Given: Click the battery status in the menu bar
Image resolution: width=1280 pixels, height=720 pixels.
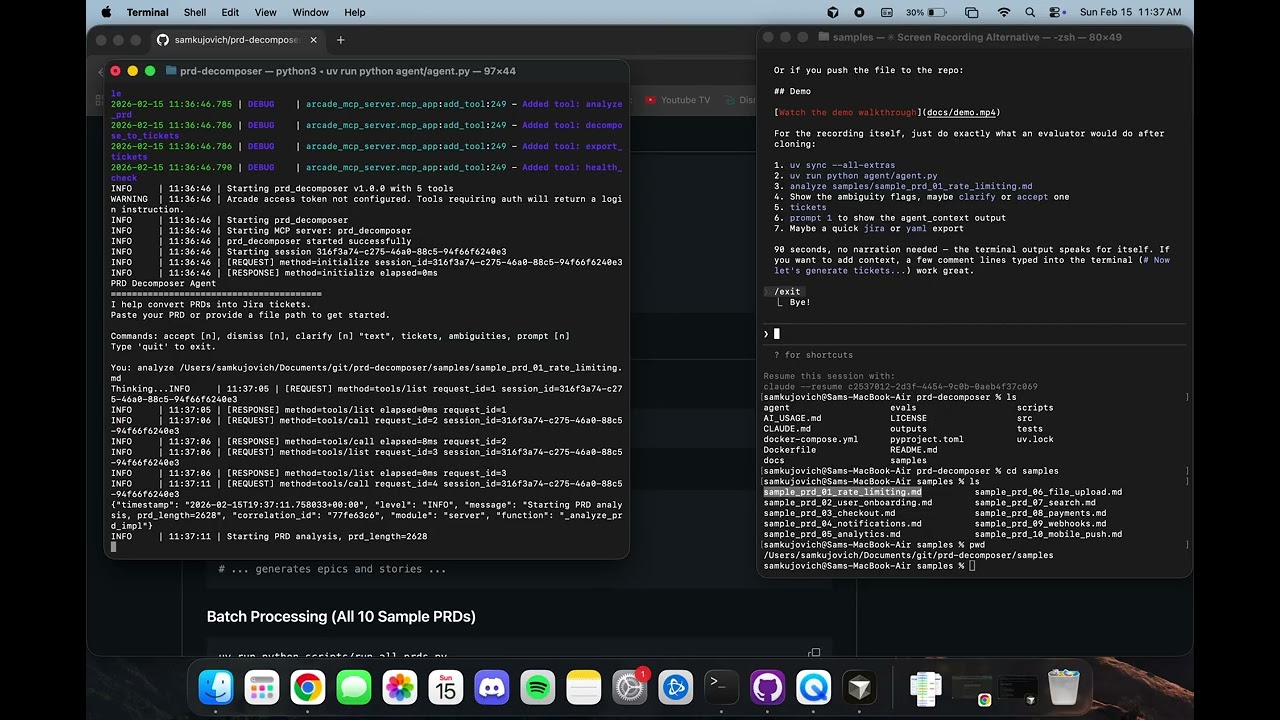Looking at the screenshot, I should coord(926,12).
